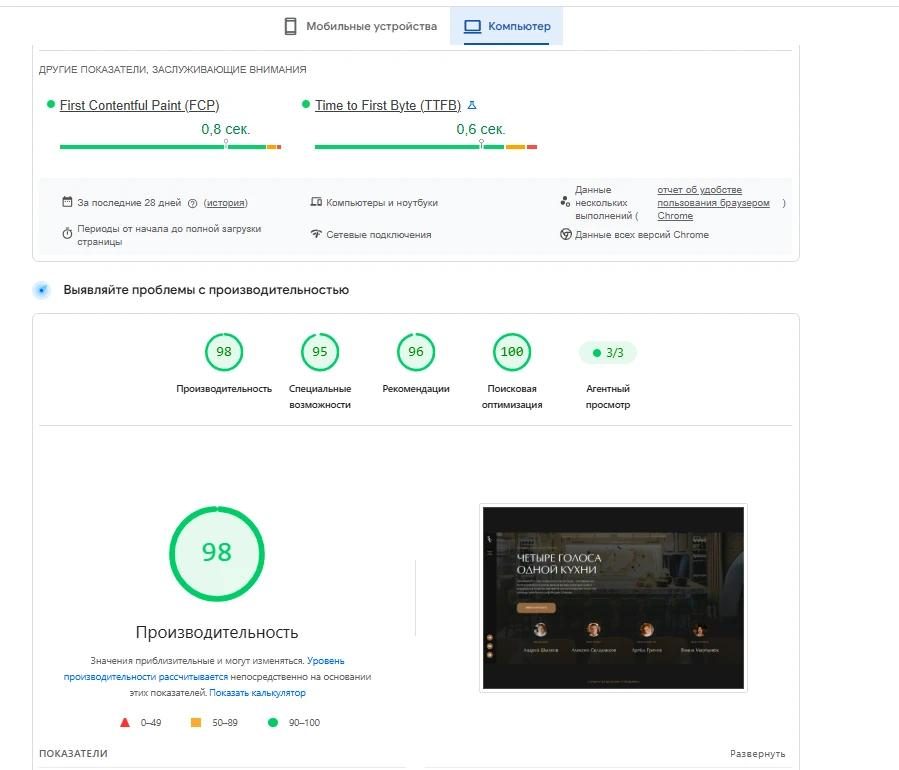Open Time to First Byte (TTFB) link
The width and height of the screenshot is (899, 770).
pyautogui.click(x=388, y=105)
